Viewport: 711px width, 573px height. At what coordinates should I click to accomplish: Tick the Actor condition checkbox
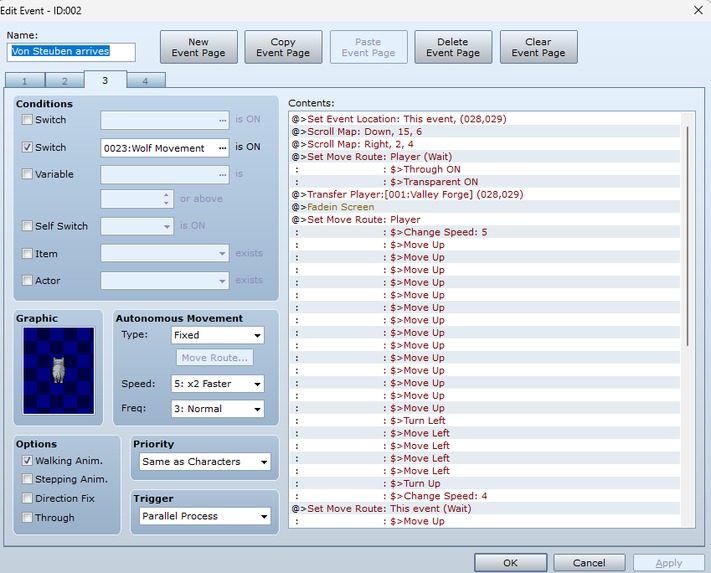point(27,280)
